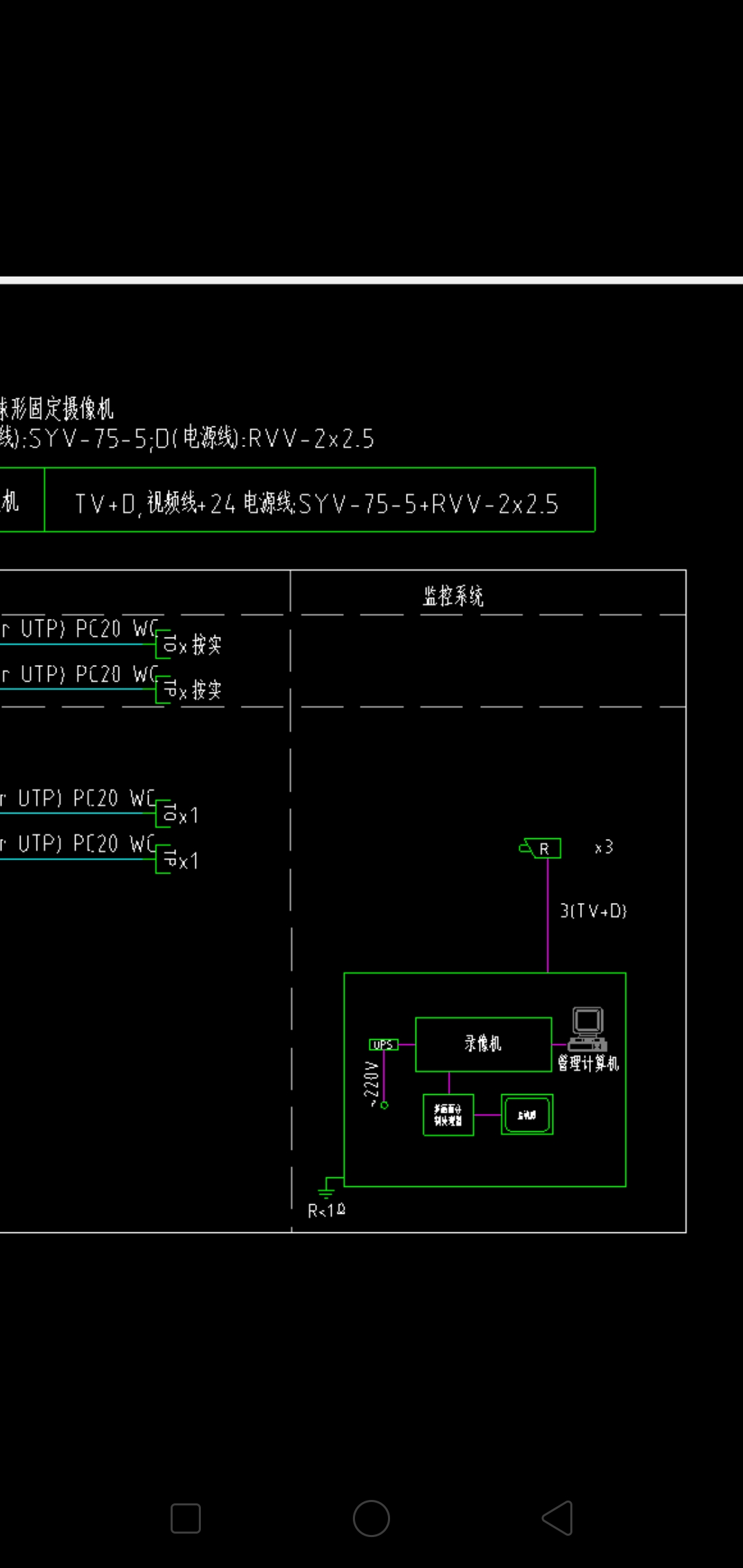743x1568 pixels.
Task: Select the TO socket symbol next to x 按实
Action: (166, 644)
